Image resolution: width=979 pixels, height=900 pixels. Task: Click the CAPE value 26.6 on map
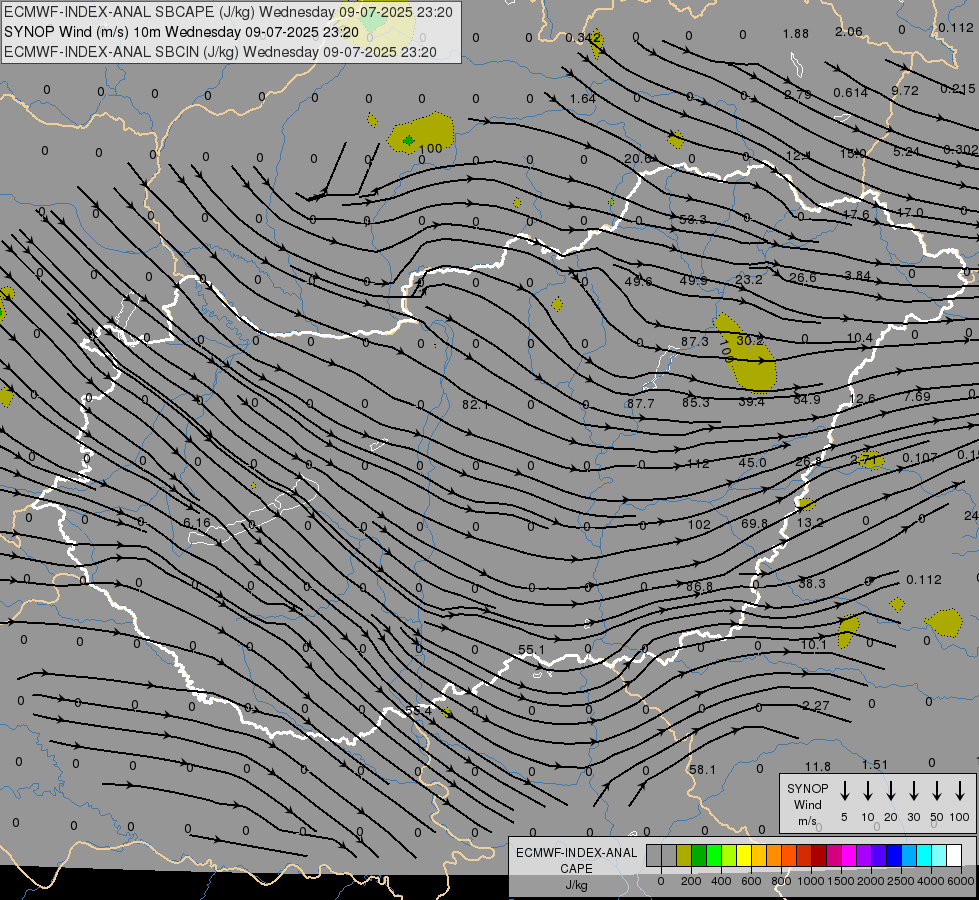click(803, 277)
